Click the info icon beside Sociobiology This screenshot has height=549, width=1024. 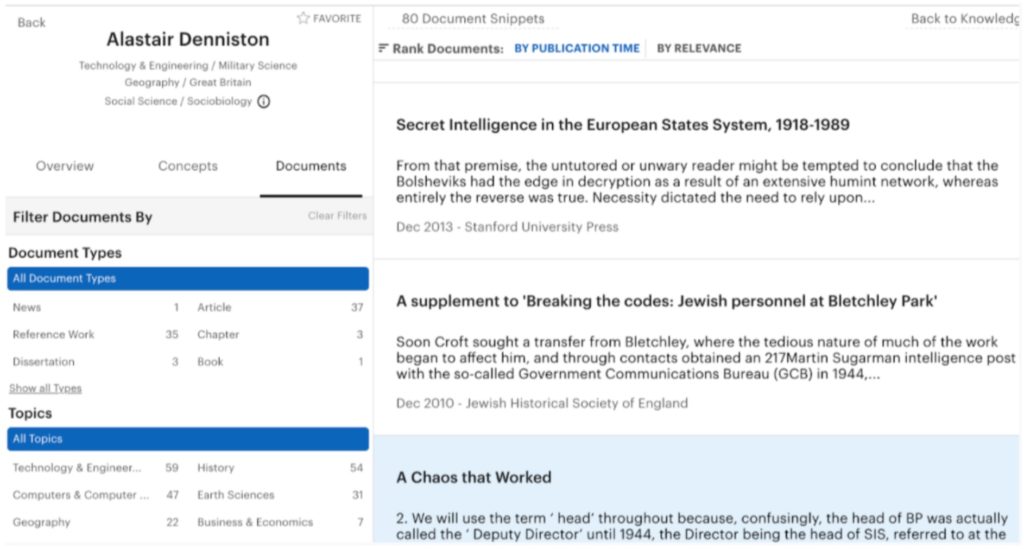pyautogui.click(x=264, y=101)
